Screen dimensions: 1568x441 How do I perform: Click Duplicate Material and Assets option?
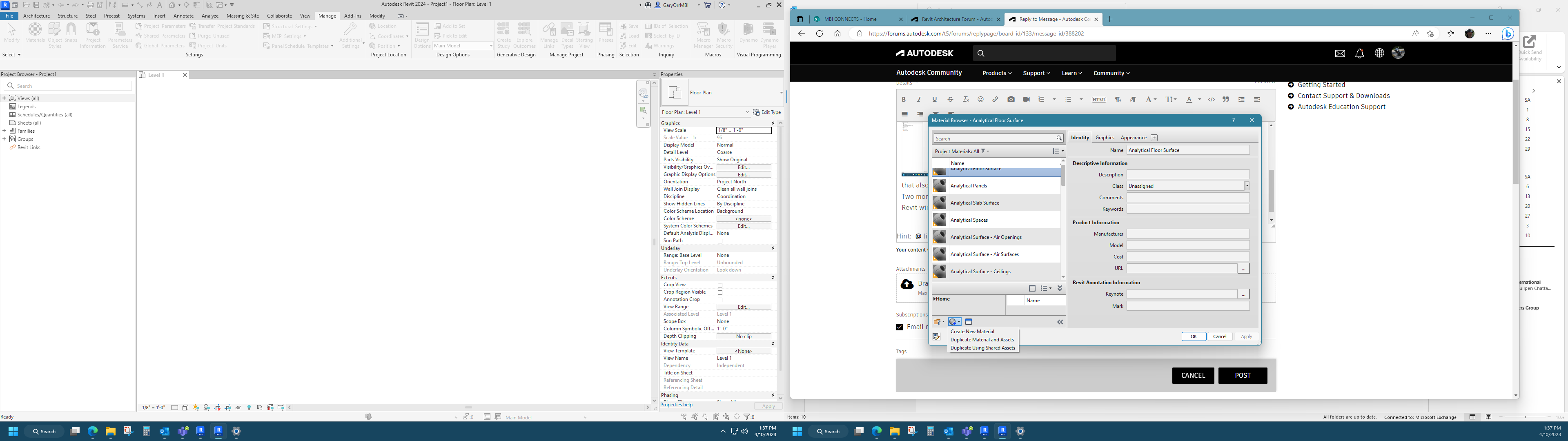pyautogui.click(x=982, y=339)
